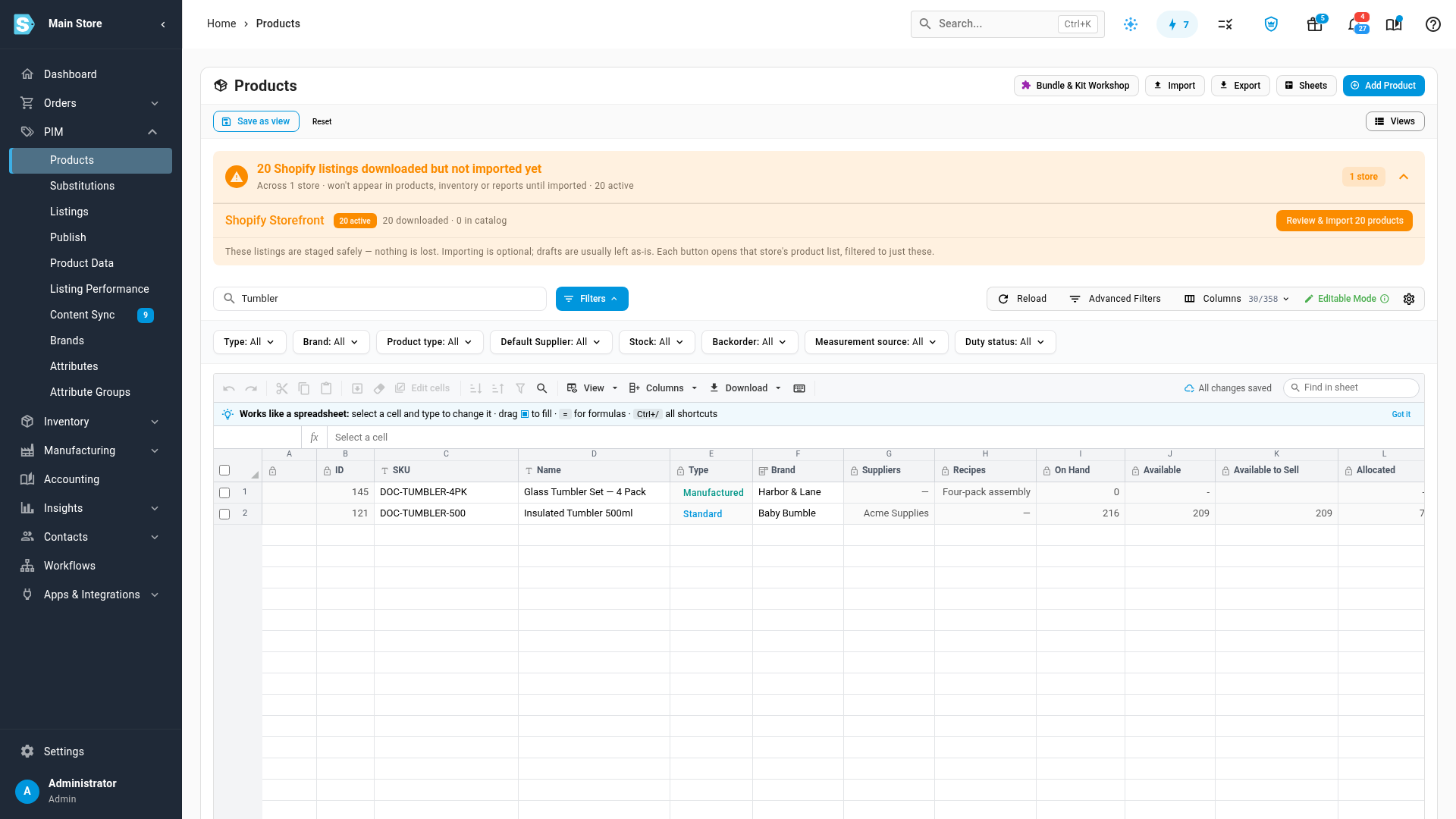Open Bundle & Kit Workshop

1076,86
